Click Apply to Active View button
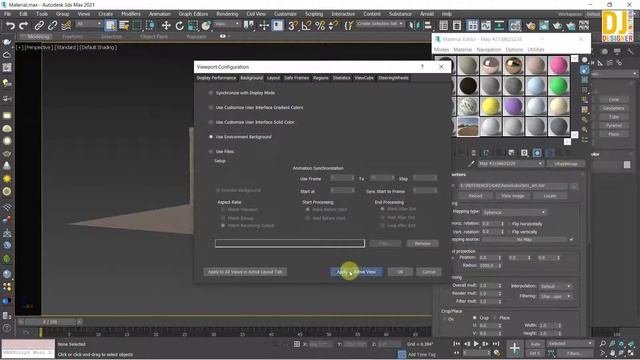The height and width of the screenshot is (360, 640). (x=356, y=272)
